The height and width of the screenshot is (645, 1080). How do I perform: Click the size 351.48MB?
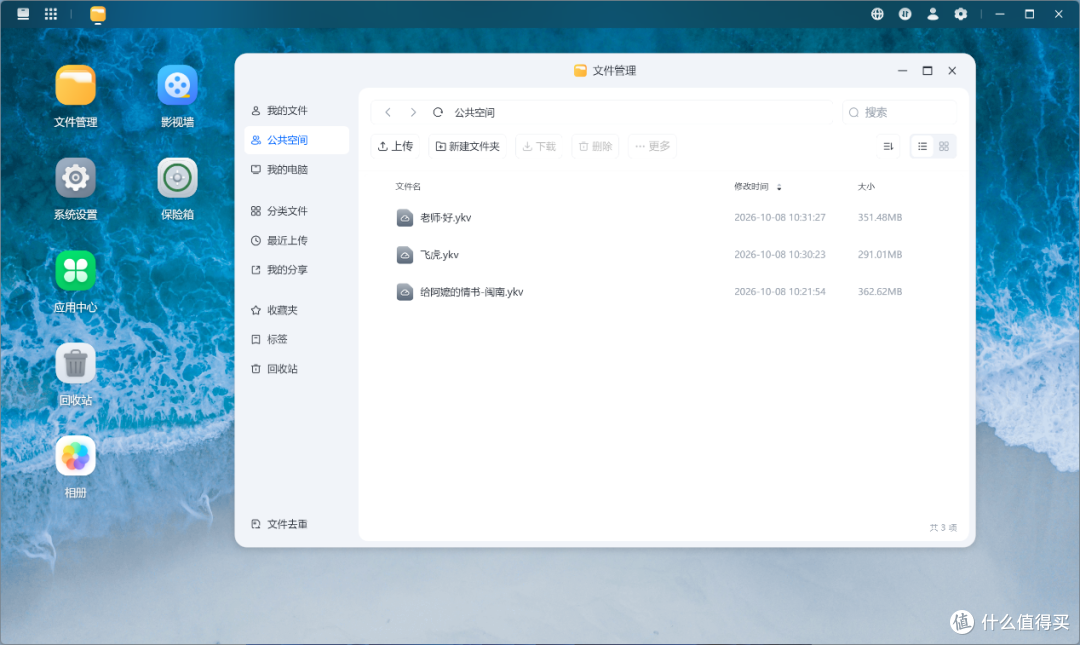pos(880,218)
